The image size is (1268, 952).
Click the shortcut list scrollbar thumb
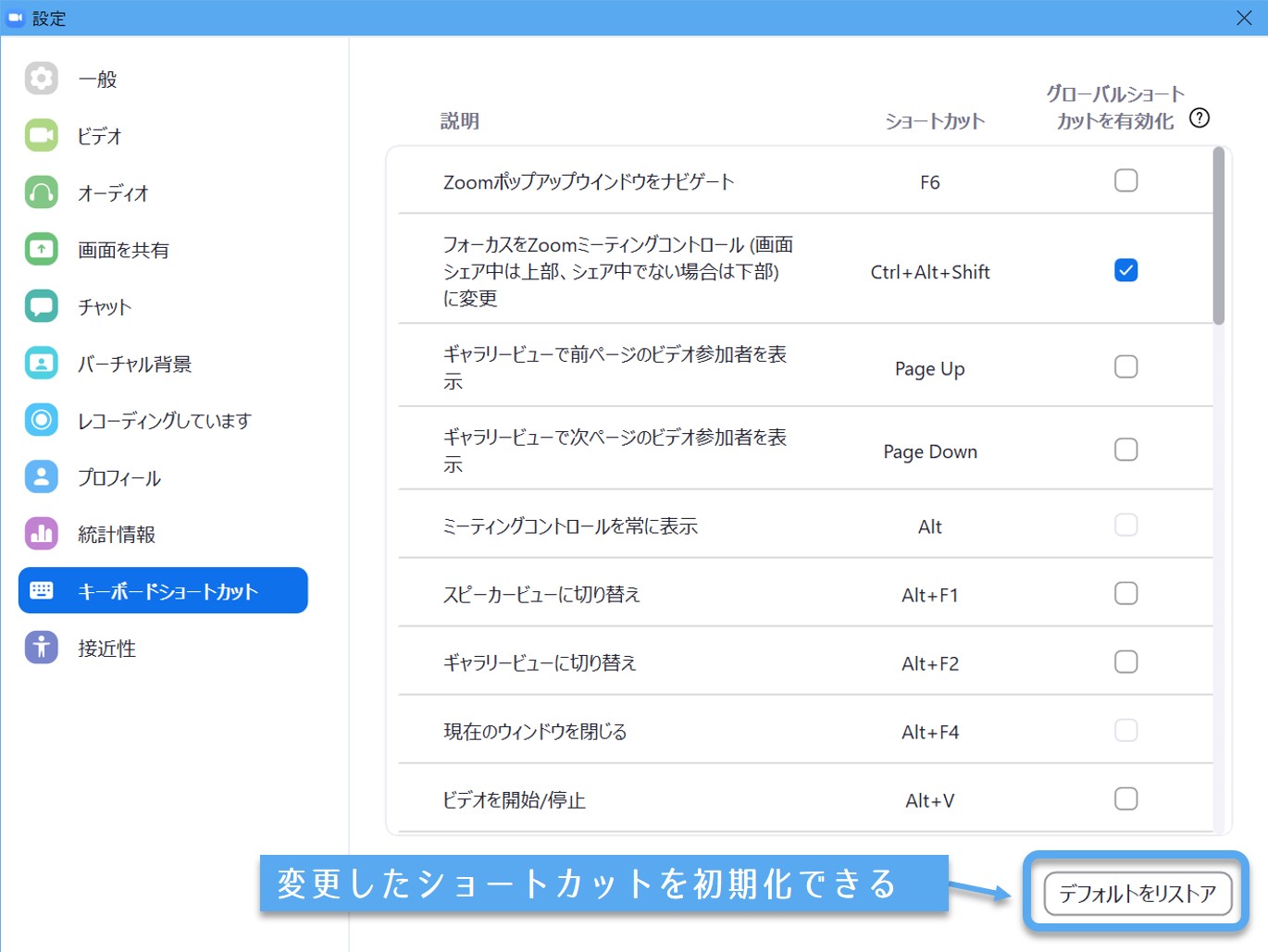click(x=1219, y=236)
